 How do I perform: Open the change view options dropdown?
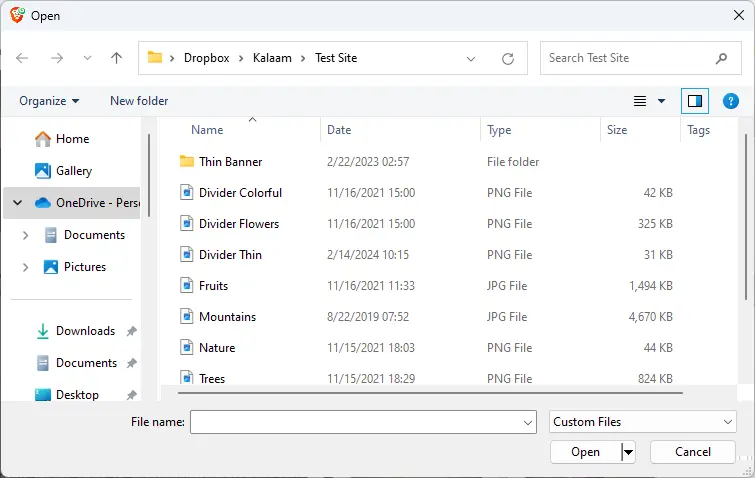click(x=661, y=101)
